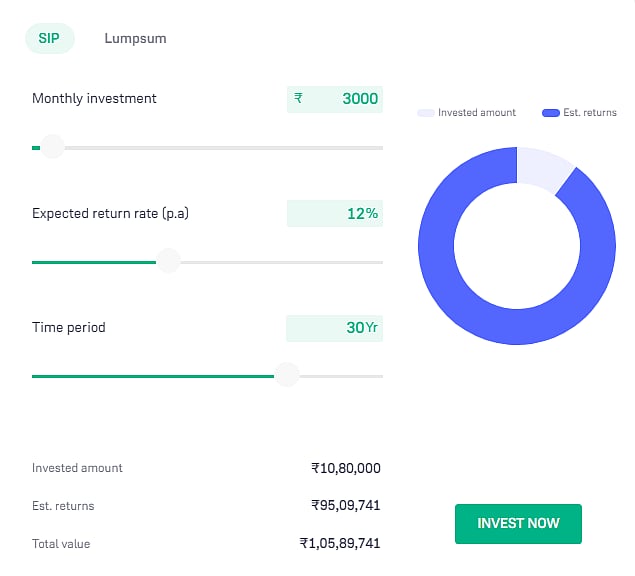Click the Time period slider knob
This screenshot has height=576, width=635.
(x=287, y=376)
